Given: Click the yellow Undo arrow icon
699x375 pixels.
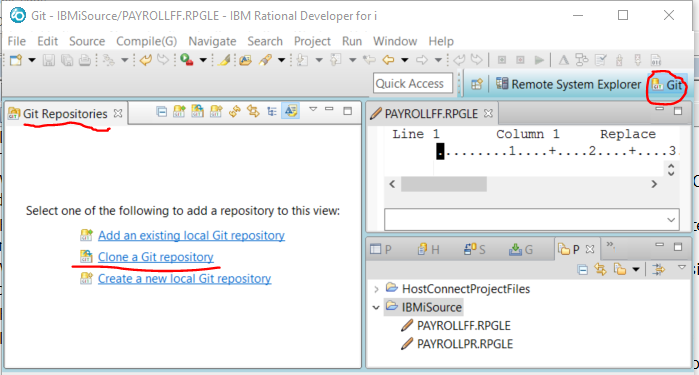Looking at the screenshot, I should [x=145, y=60].
